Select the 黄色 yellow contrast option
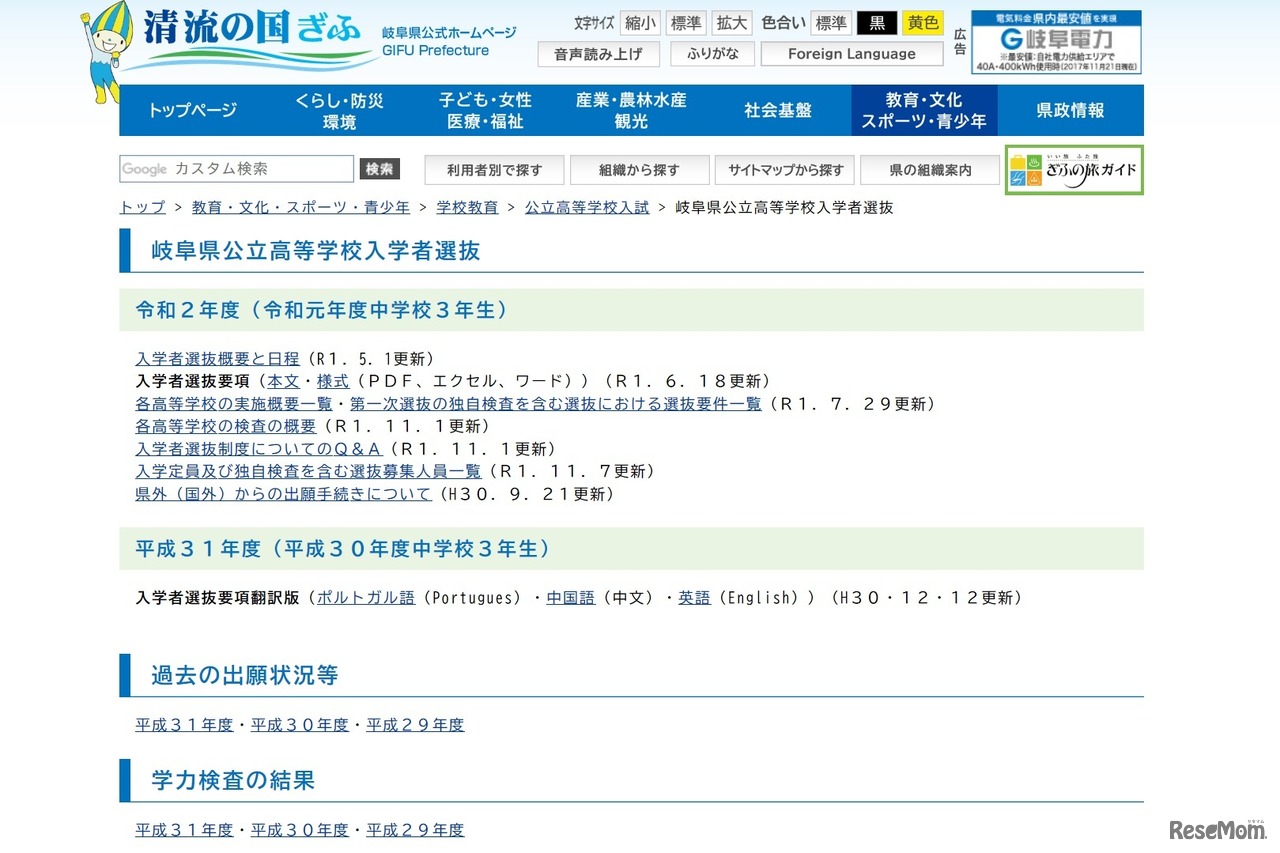This screenshot has width=1280, height=853. tap(922, 22)
